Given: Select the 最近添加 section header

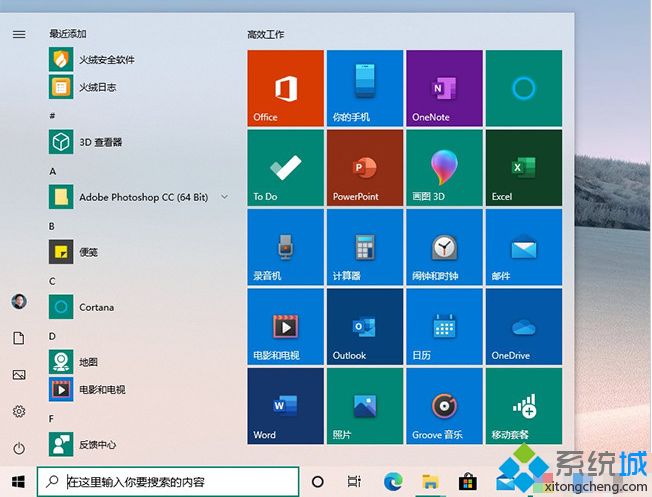Looking at the screenshot, I should [x=68, y=34].
